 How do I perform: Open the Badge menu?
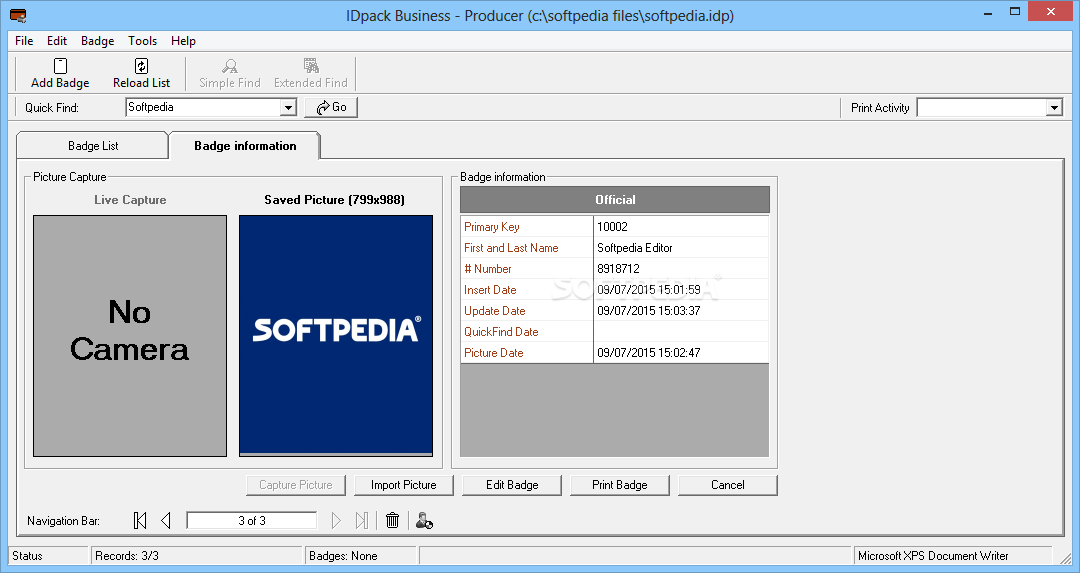point(97,41)
